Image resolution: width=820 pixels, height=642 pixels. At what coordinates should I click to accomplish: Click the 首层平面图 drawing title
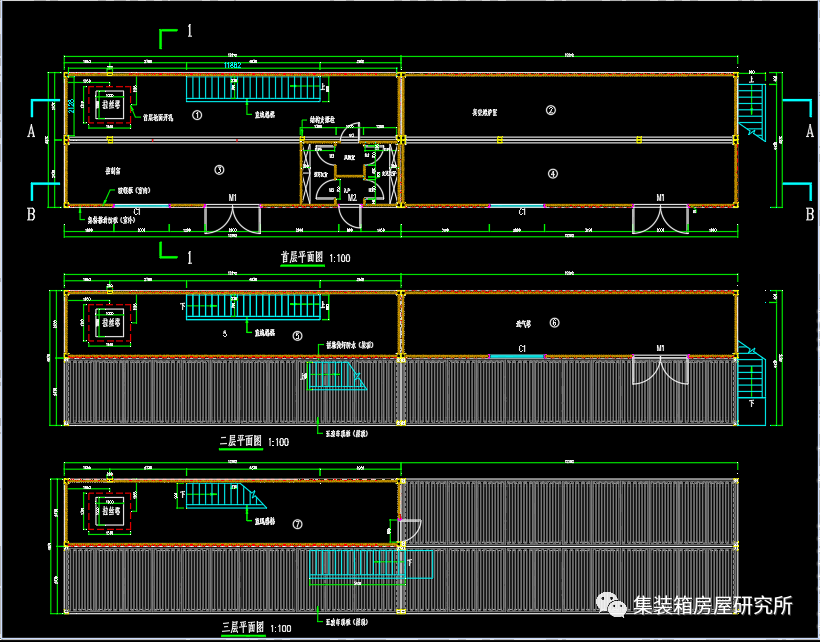[302, 257]
